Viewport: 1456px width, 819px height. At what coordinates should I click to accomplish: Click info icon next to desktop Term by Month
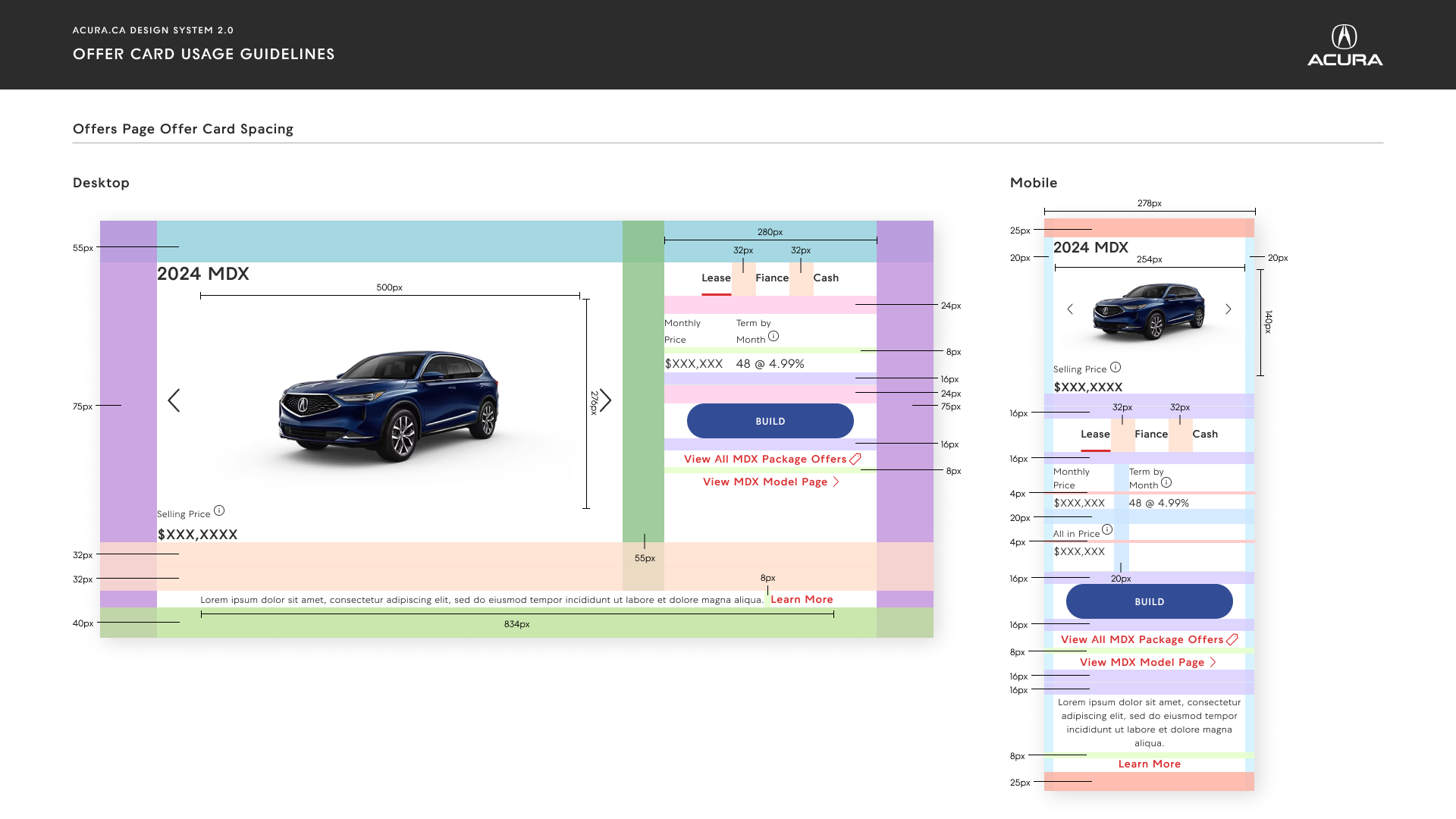pyautogui.click(x=773, y=336)
